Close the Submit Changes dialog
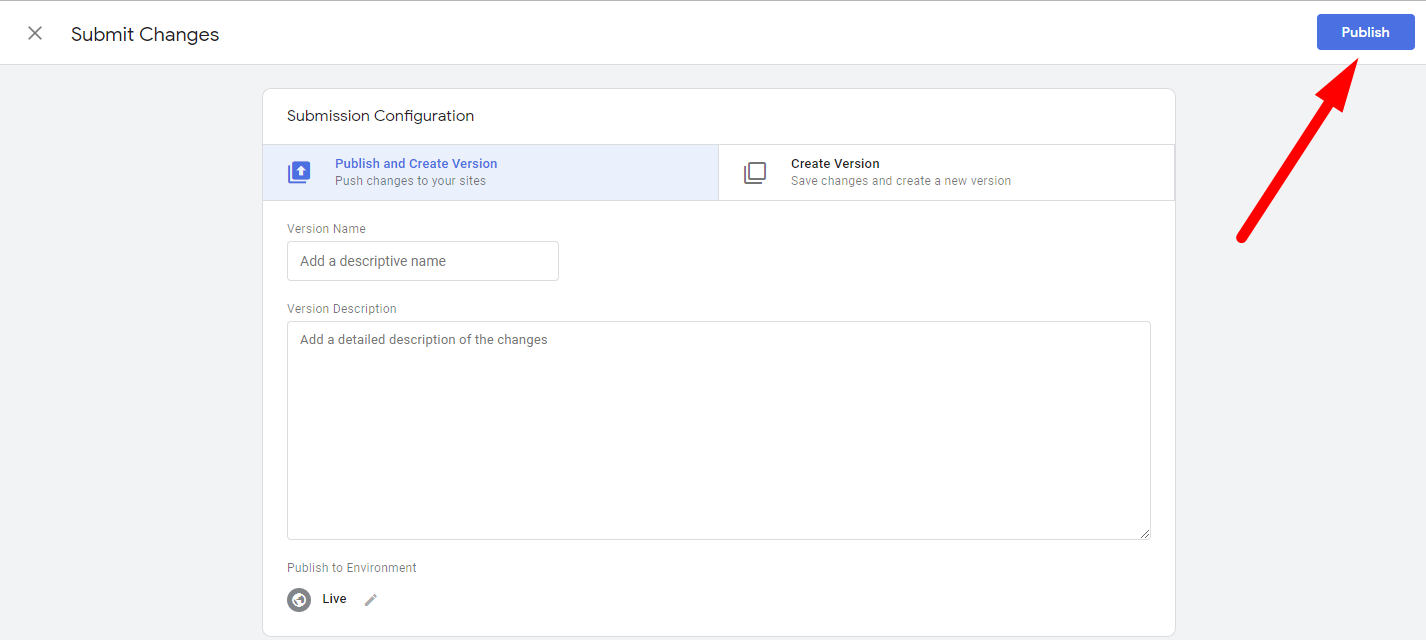Image resolution: width=1426 pixels, height=640 pixels. click(35, 33)
